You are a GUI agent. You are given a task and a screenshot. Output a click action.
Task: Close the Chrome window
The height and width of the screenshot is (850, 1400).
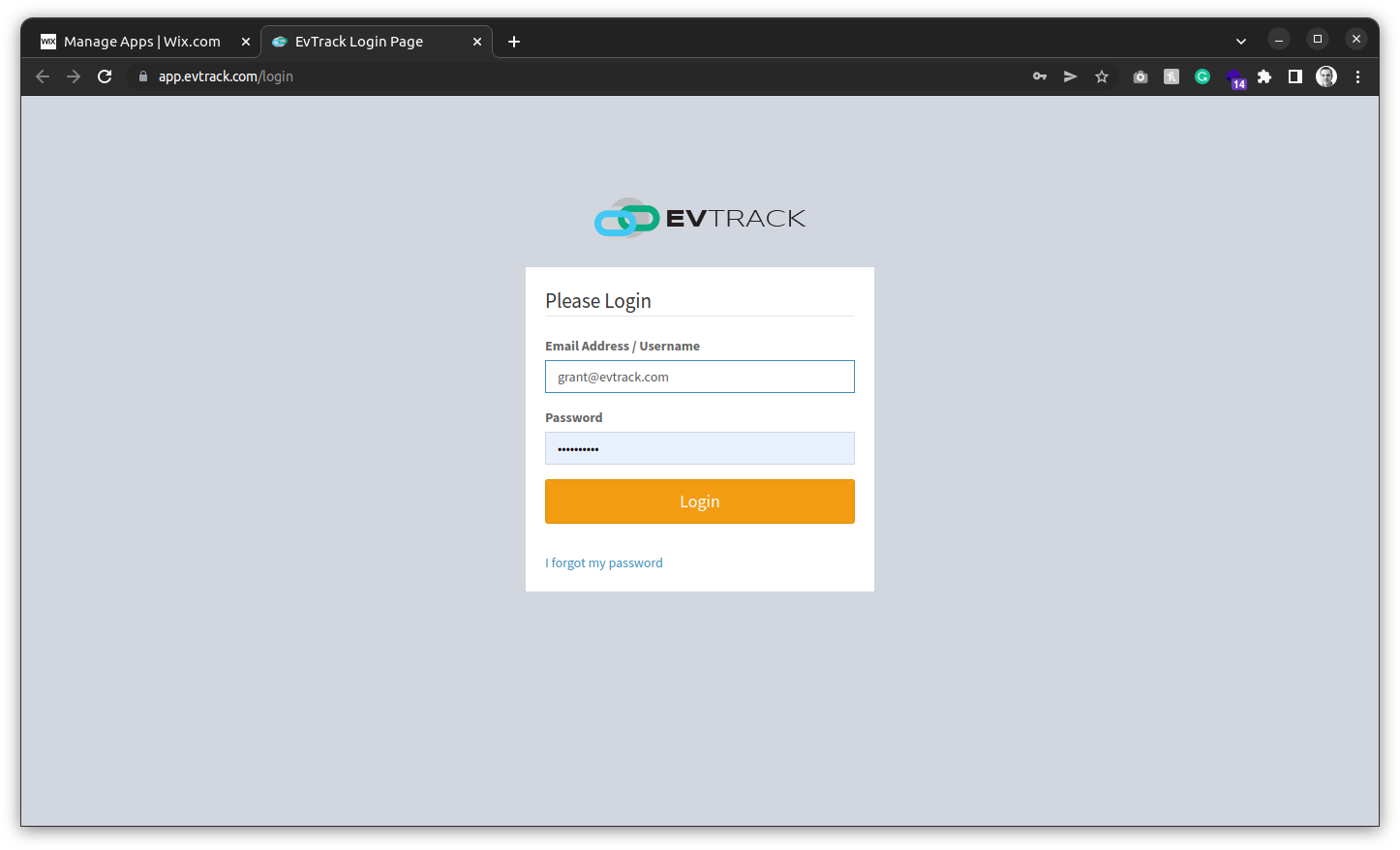click(x=1356, y=40)
